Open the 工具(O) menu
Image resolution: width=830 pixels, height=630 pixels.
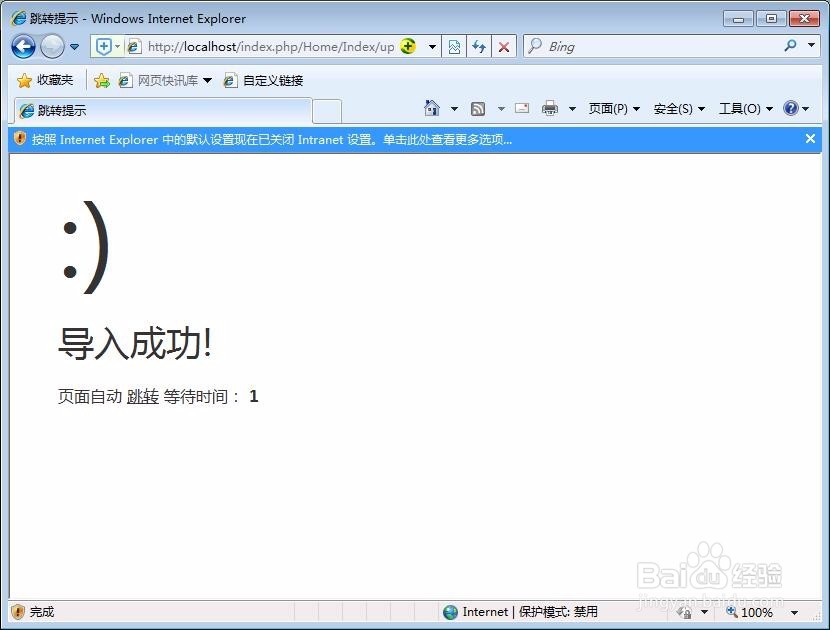pos(745,108)
